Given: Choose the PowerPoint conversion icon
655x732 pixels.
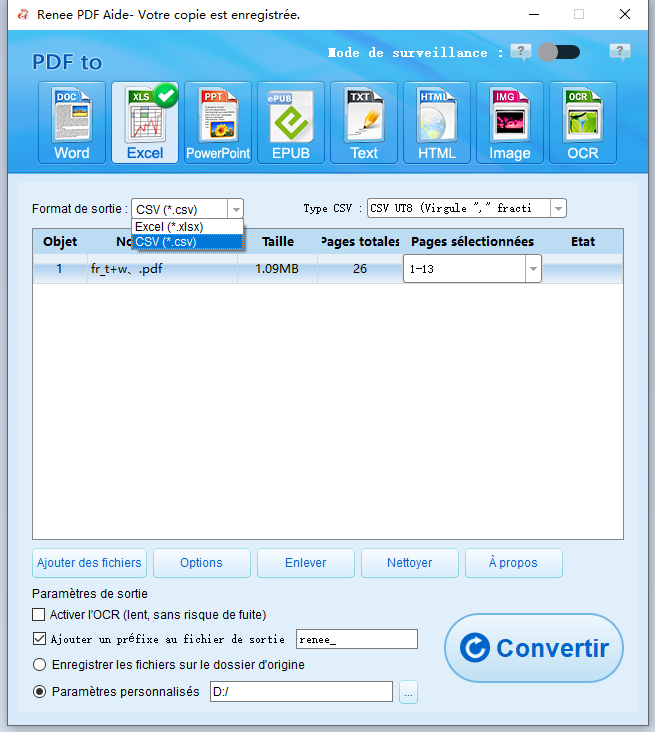Looking at the screenshot, I should (218, 123).
